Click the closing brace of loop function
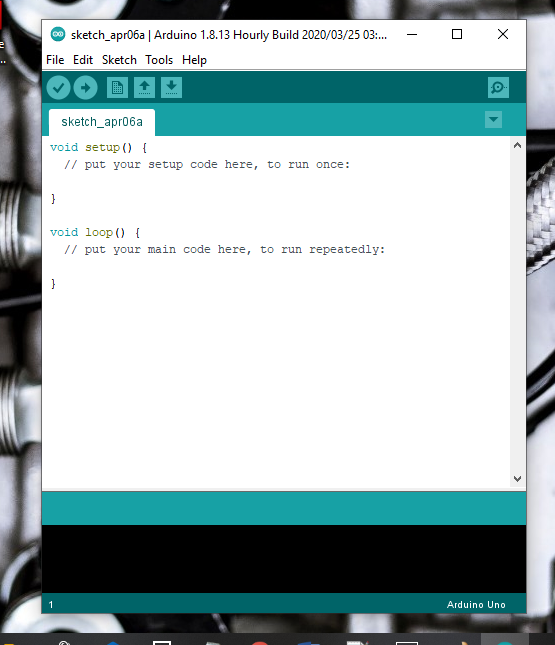 [53, 284]
